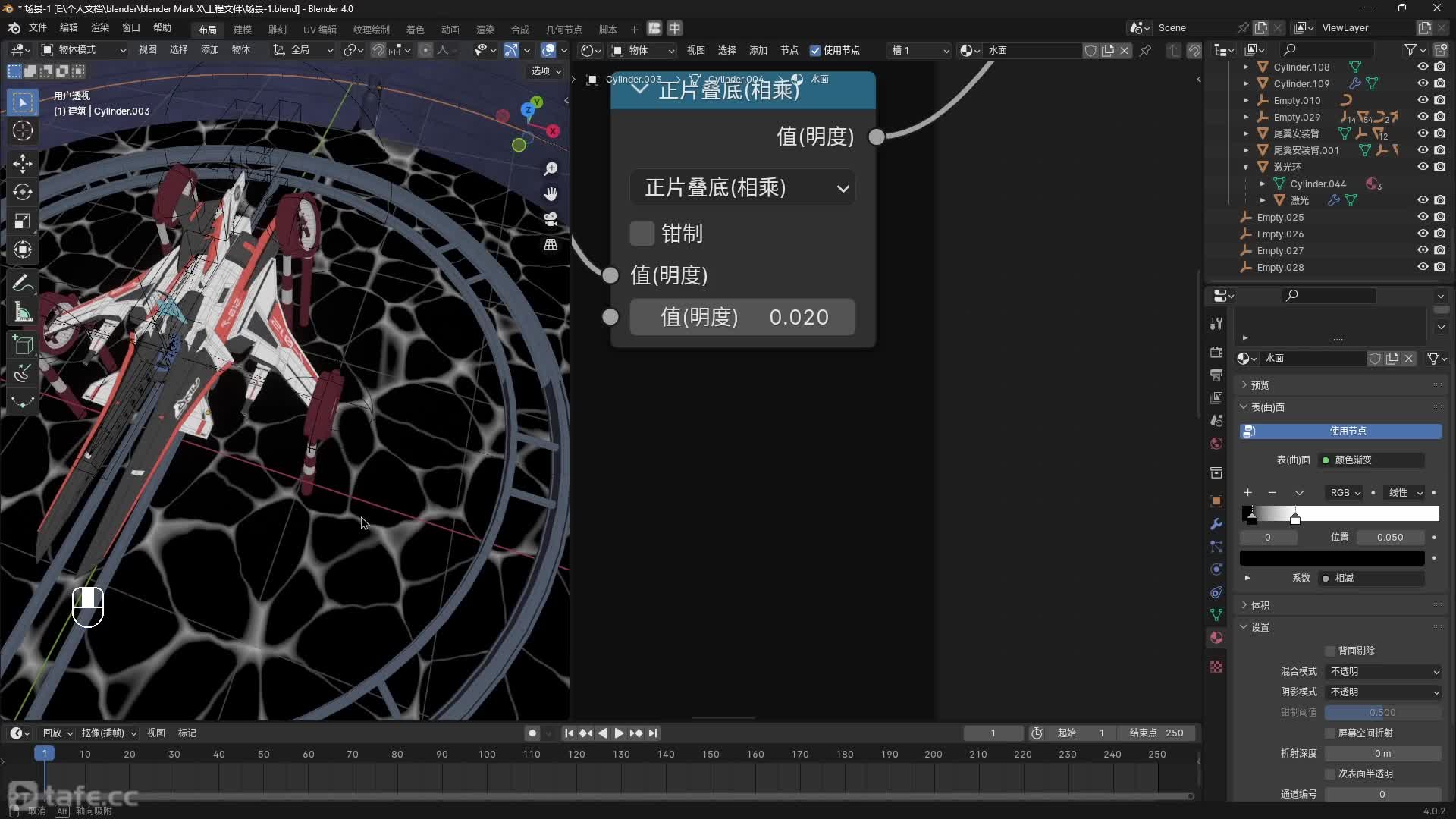The width and height of the screenshot is (1456, 819).
Task: Expand the 预览 panel
Action: click(x=1260, y=385)
